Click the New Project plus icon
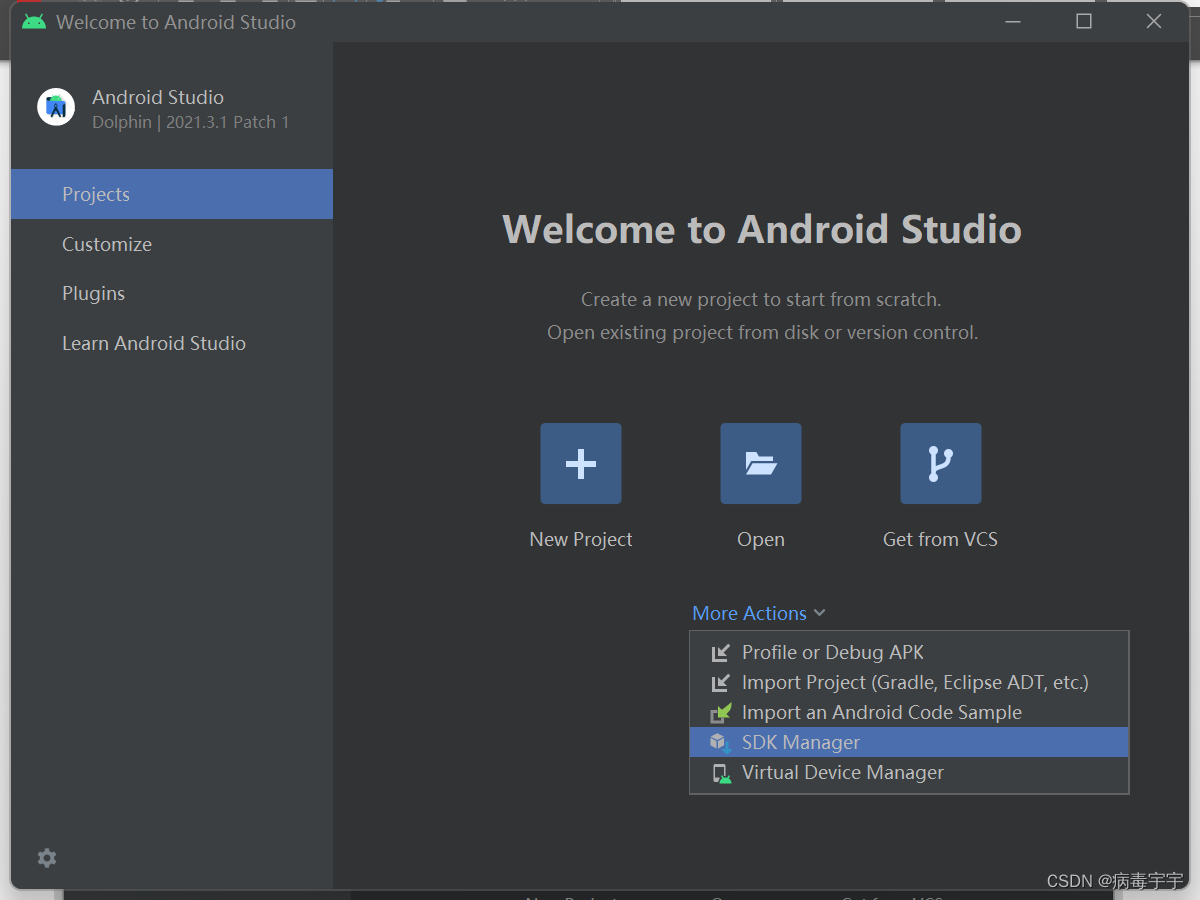This screenshot has width=1200, height=900. coord(581,463)
